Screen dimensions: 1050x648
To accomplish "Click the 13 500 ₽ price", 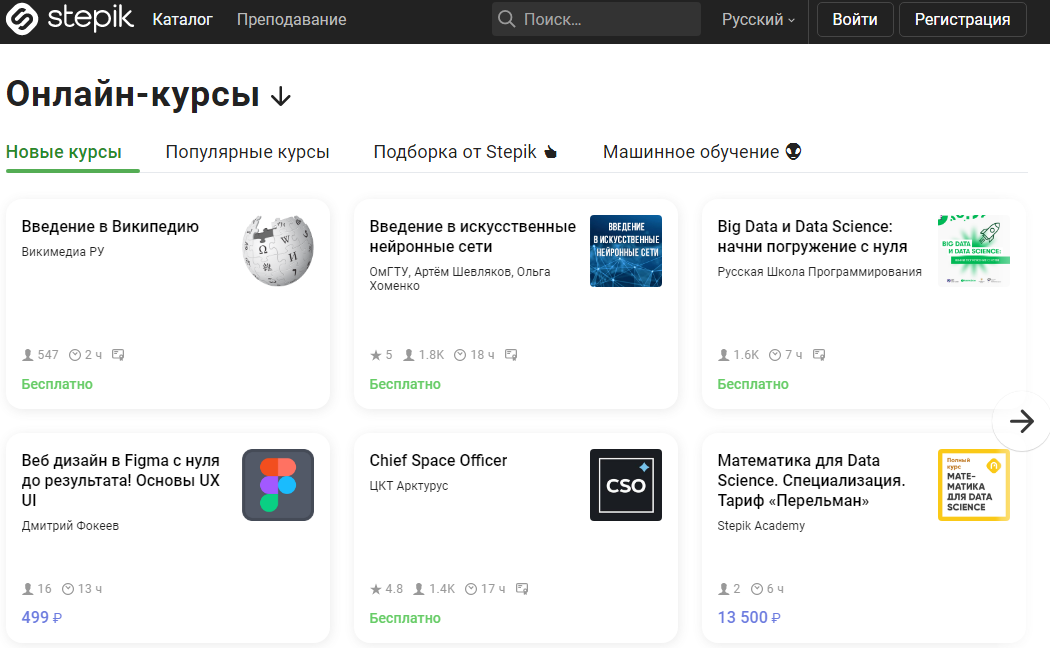I will pyautogui.click(x=749, y=617).
